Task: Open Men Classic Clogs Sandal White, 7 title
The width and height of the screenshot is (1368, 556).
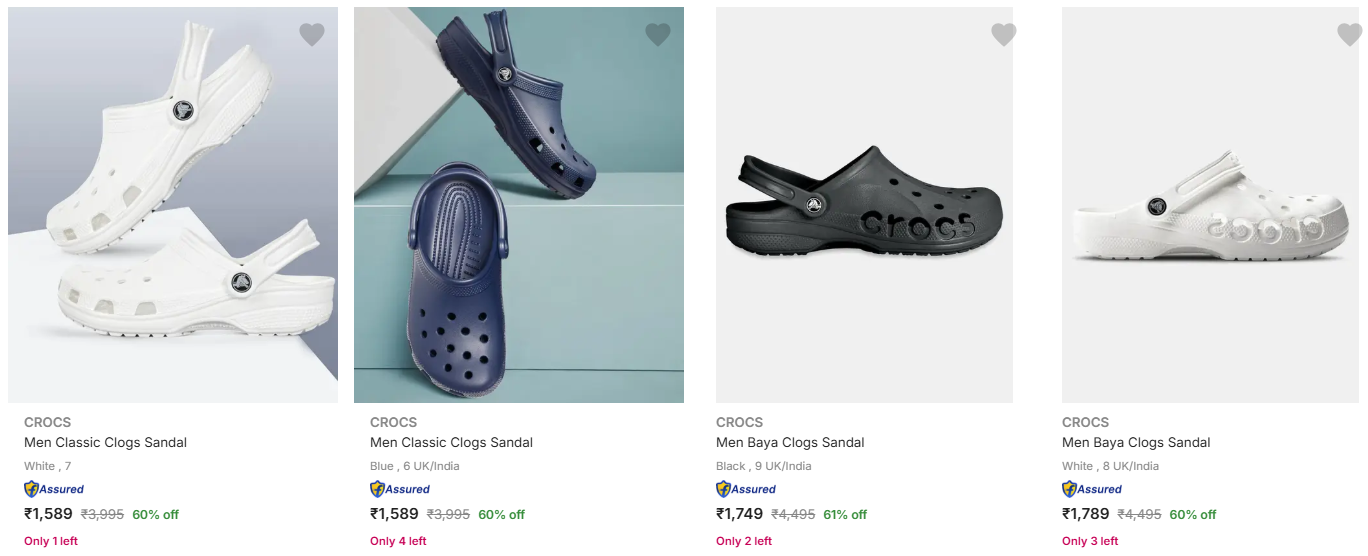Action: (x=106, y=442)
